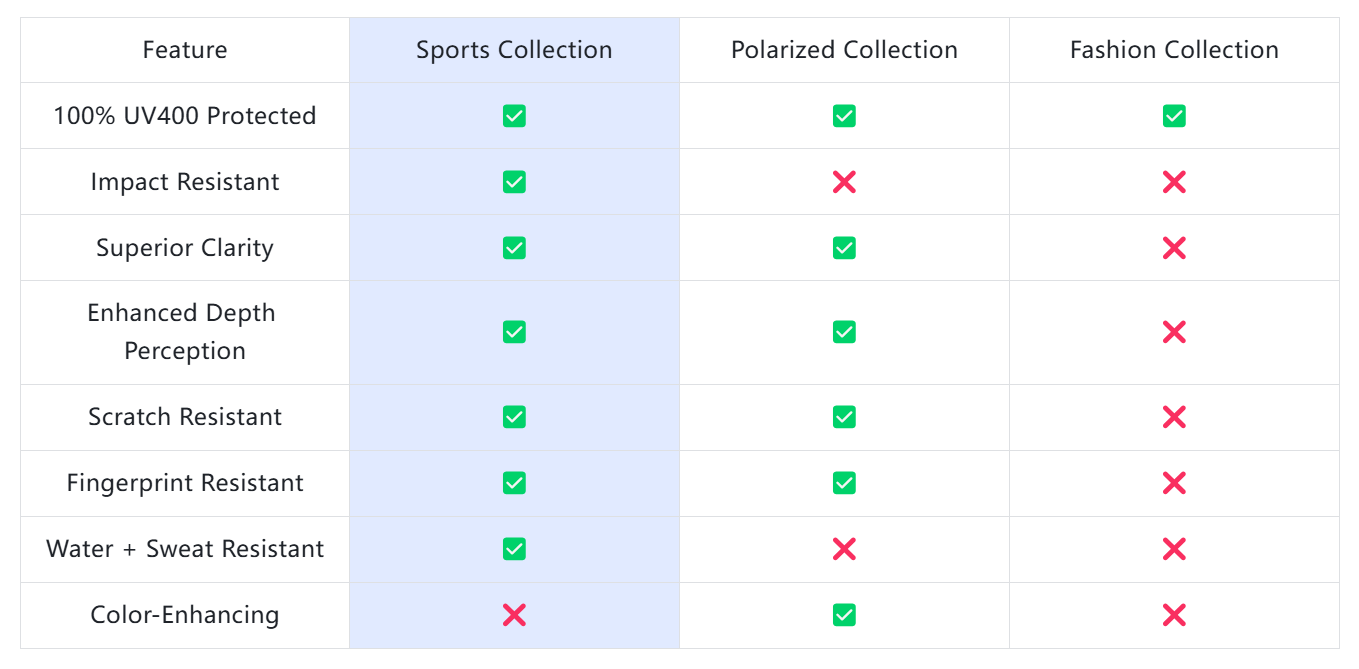Click the Water + Sweat Resistant label
Screen dimensions: 1359x669
pyautogui.click(x=185, y=549)
